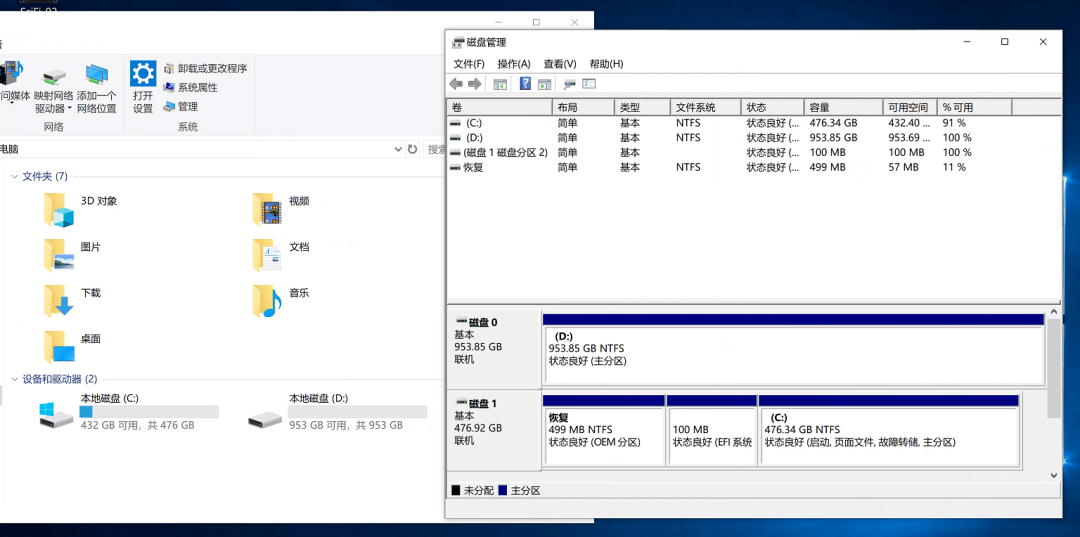Select the (C:) 476.34 GB partition block
1080x537 pixels.
tap(889, 436)
